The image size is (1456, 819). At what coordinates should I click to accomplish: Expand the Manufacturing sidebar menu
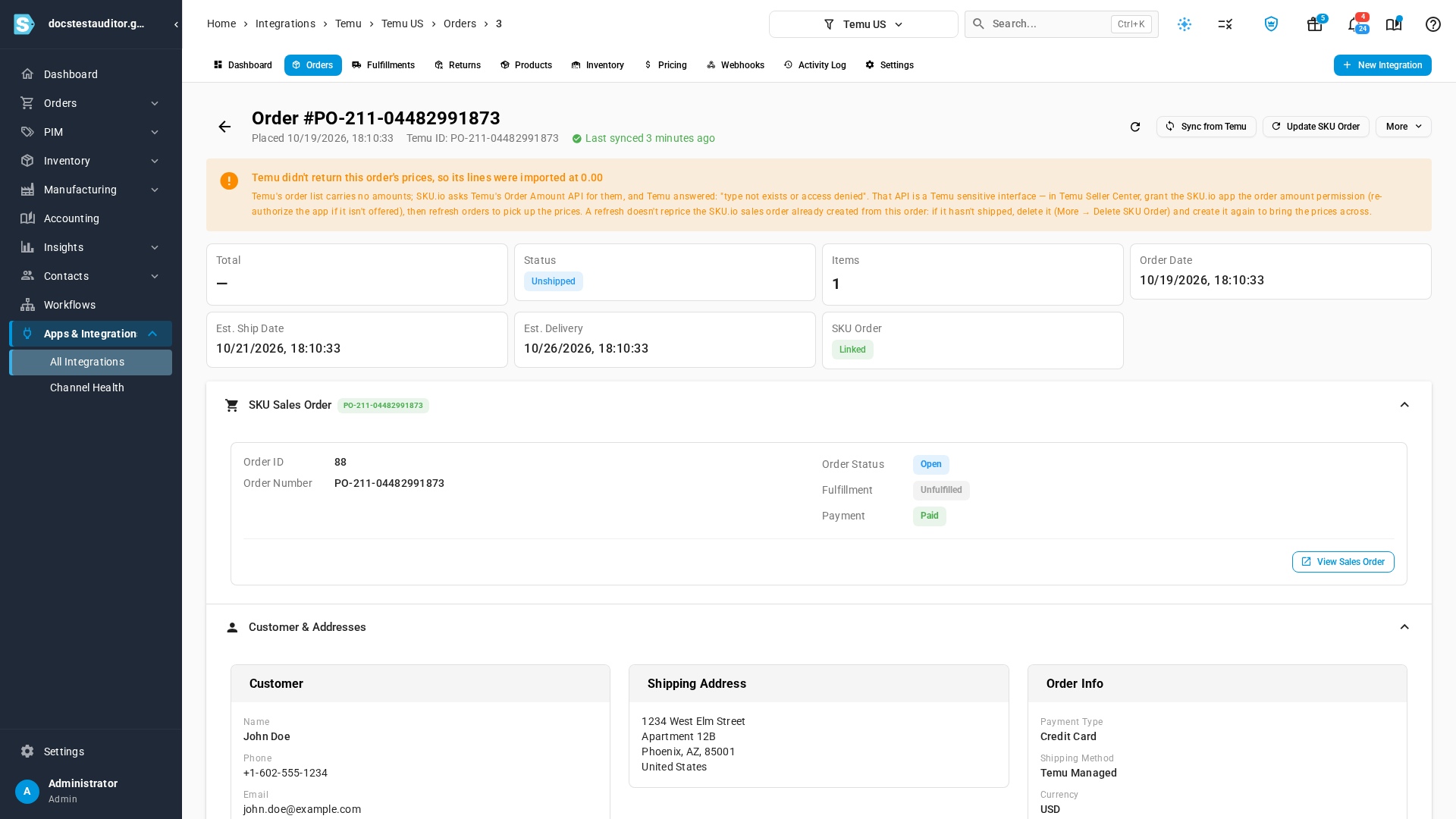coord(91,190)
